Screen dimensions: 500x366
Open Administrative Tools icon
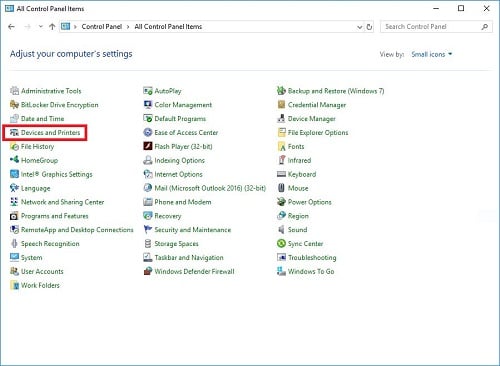click(x=14, y=91)
